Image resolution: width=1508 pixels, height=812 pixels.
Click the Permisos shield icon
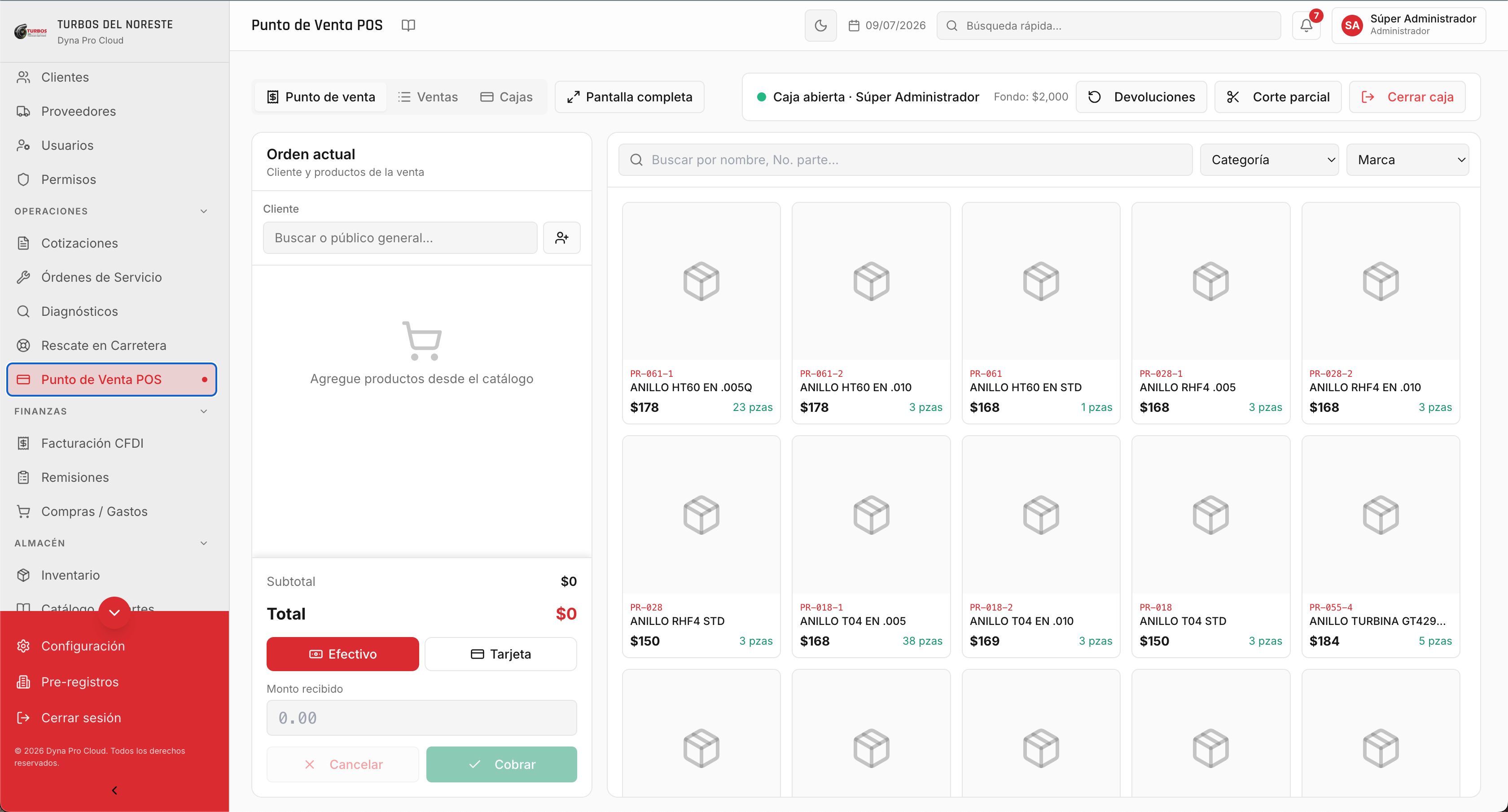[23, 179]
